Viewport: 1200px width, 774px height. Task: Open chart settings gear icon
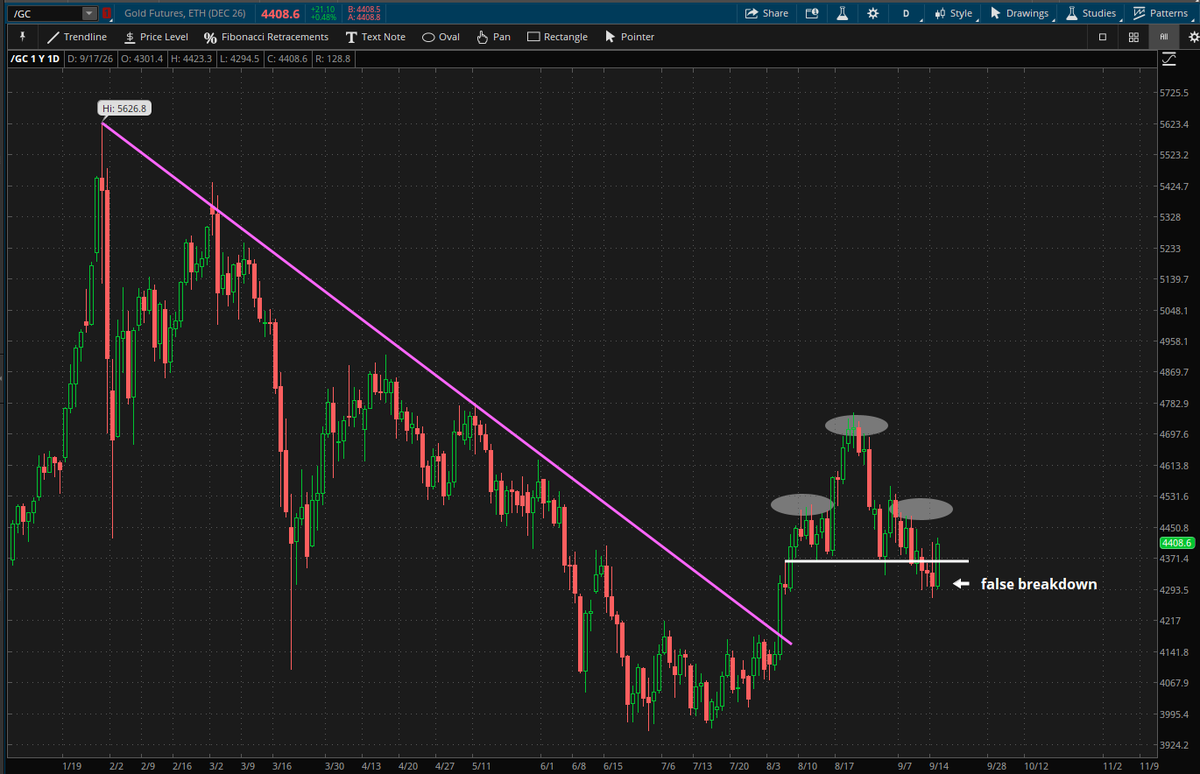tap(873, 13)
